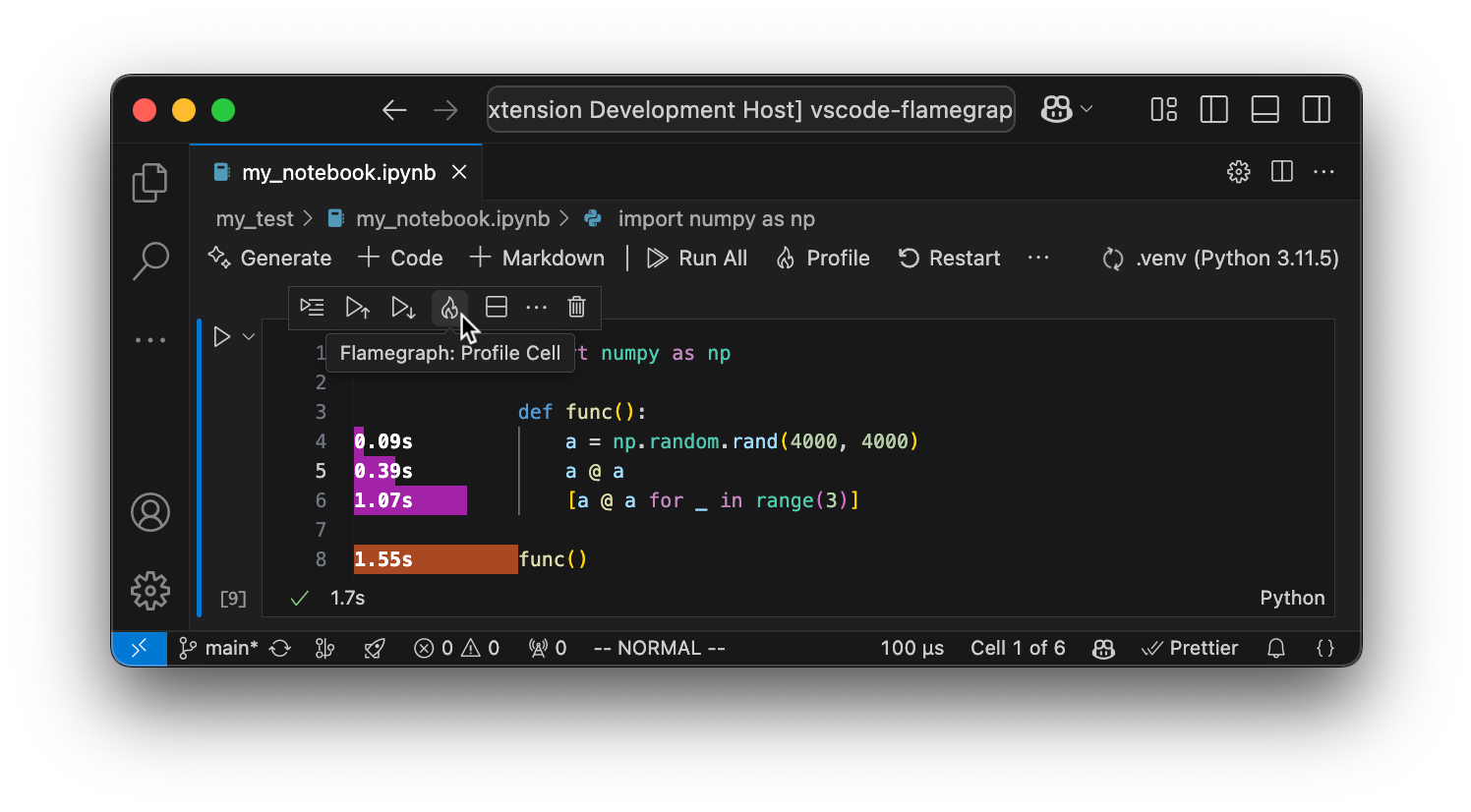The width and height of the screenshot is (1471, 812).
Task: Click Restart to restart the kernel
Action: 948,258
